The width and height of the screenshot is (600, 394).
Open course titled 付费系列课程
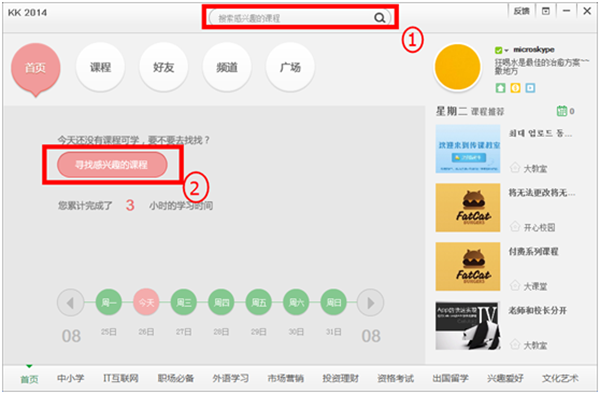click(x=533, y=251)
